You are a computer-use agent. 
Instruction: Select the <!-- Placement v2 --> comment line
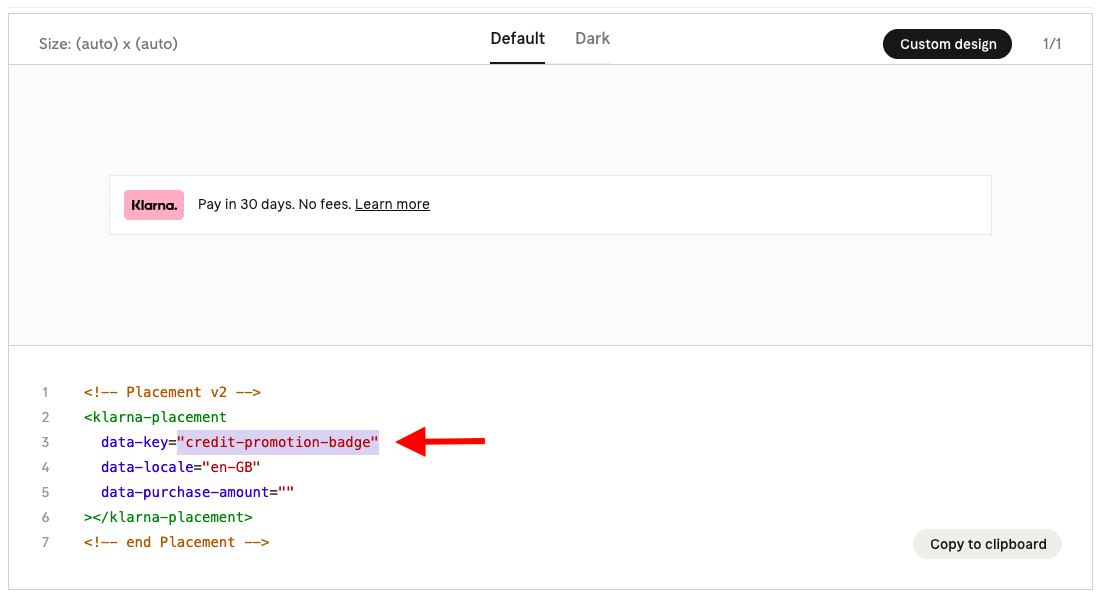[172, 392]
